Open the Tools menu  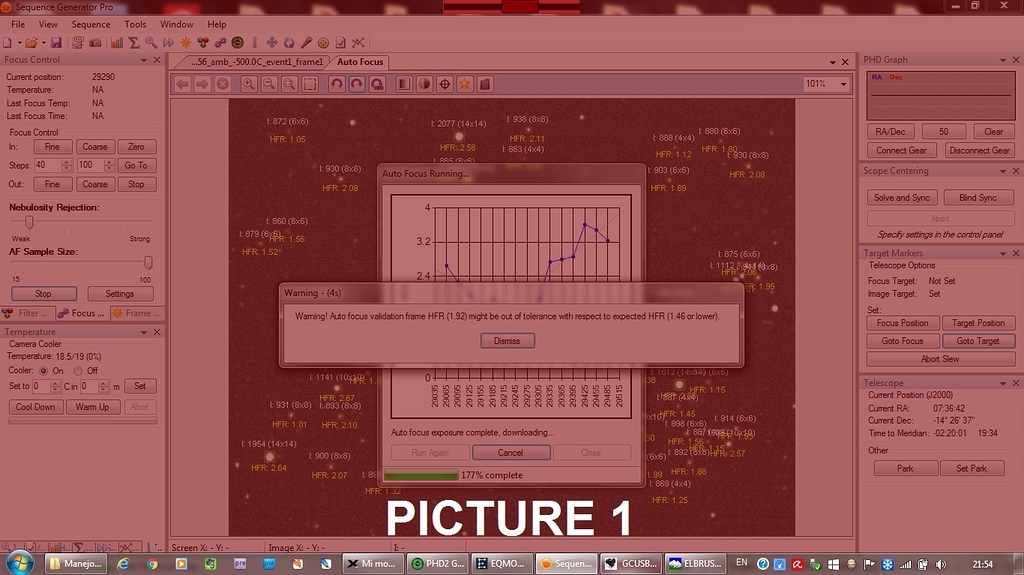coord(135,24)
